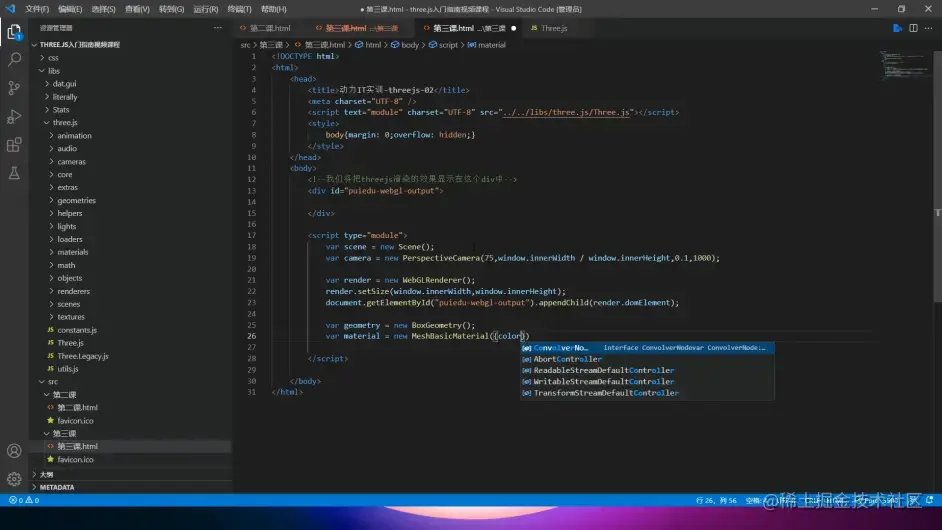Open the Explorer view in activity bar

pos(14,31)
